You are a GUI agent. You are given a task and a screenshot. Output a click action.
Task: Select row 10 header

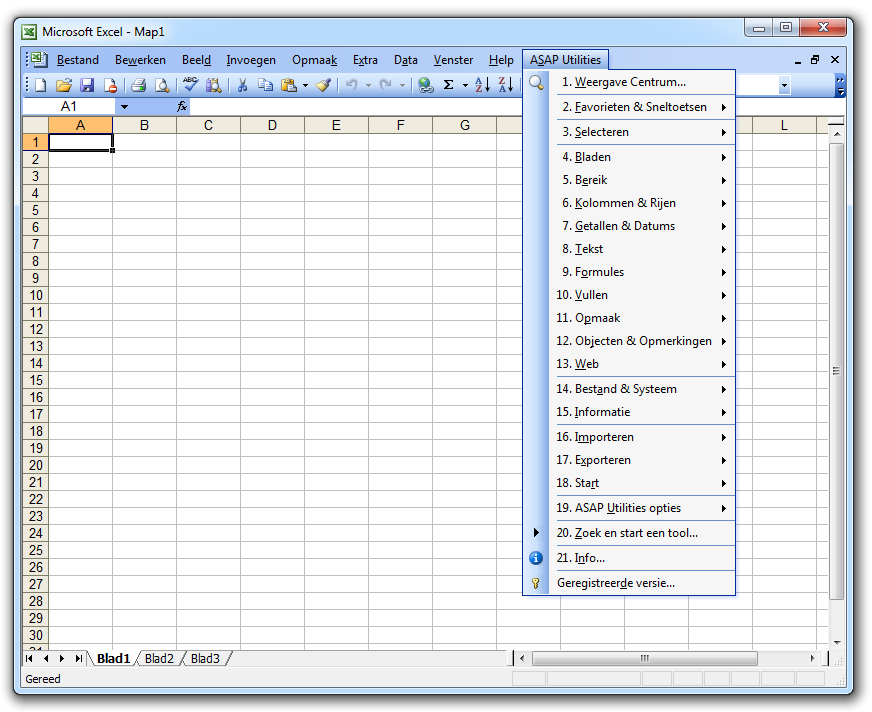36,295
